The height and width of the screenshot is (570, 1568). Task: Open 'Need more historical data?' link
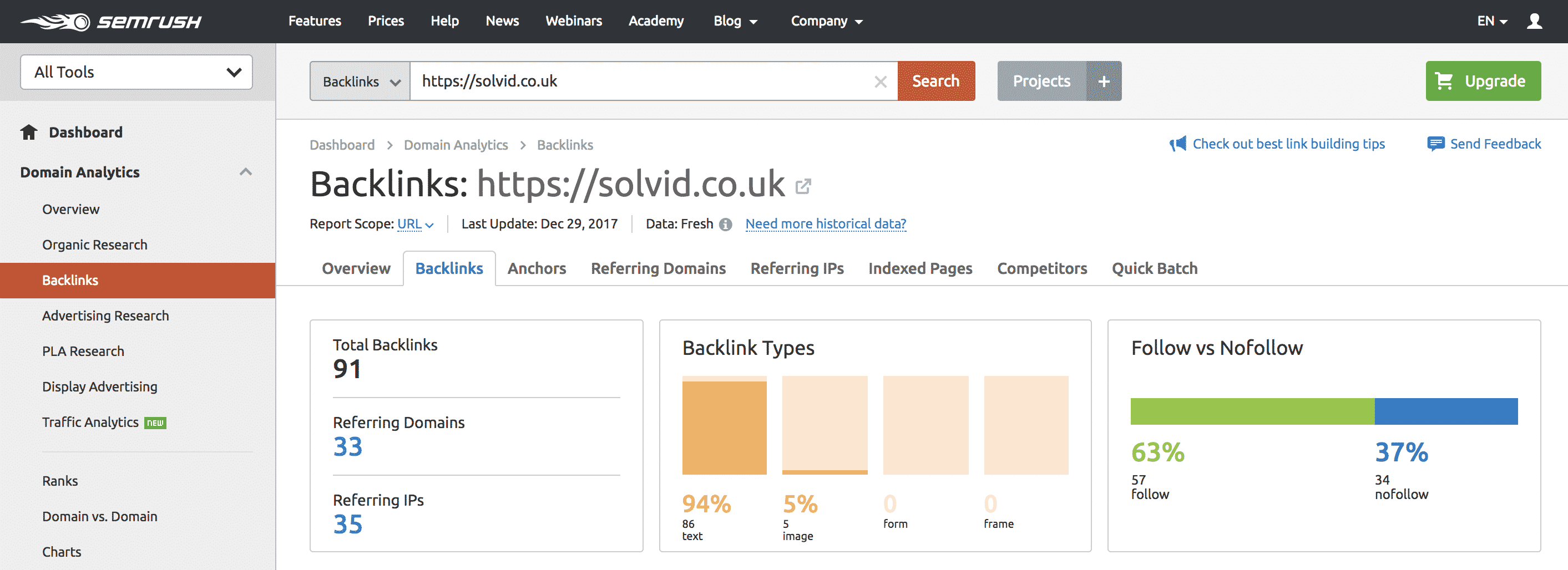click(826, 224)
